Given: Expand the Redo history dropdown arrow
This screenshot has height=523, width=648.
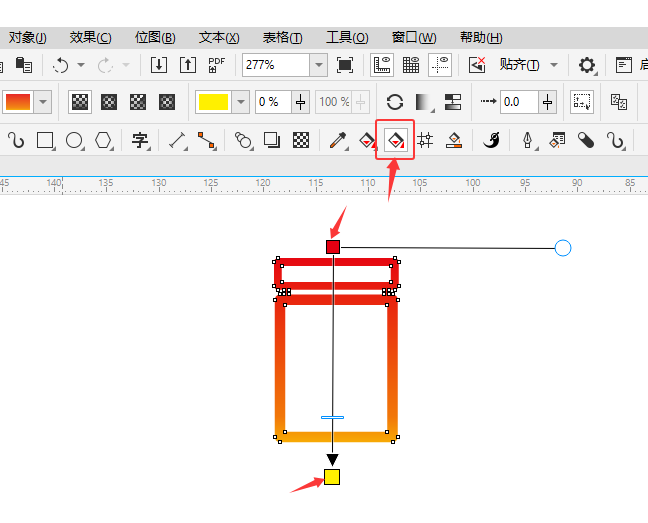Looking at the screenshot, I should [x=126, y=65].
